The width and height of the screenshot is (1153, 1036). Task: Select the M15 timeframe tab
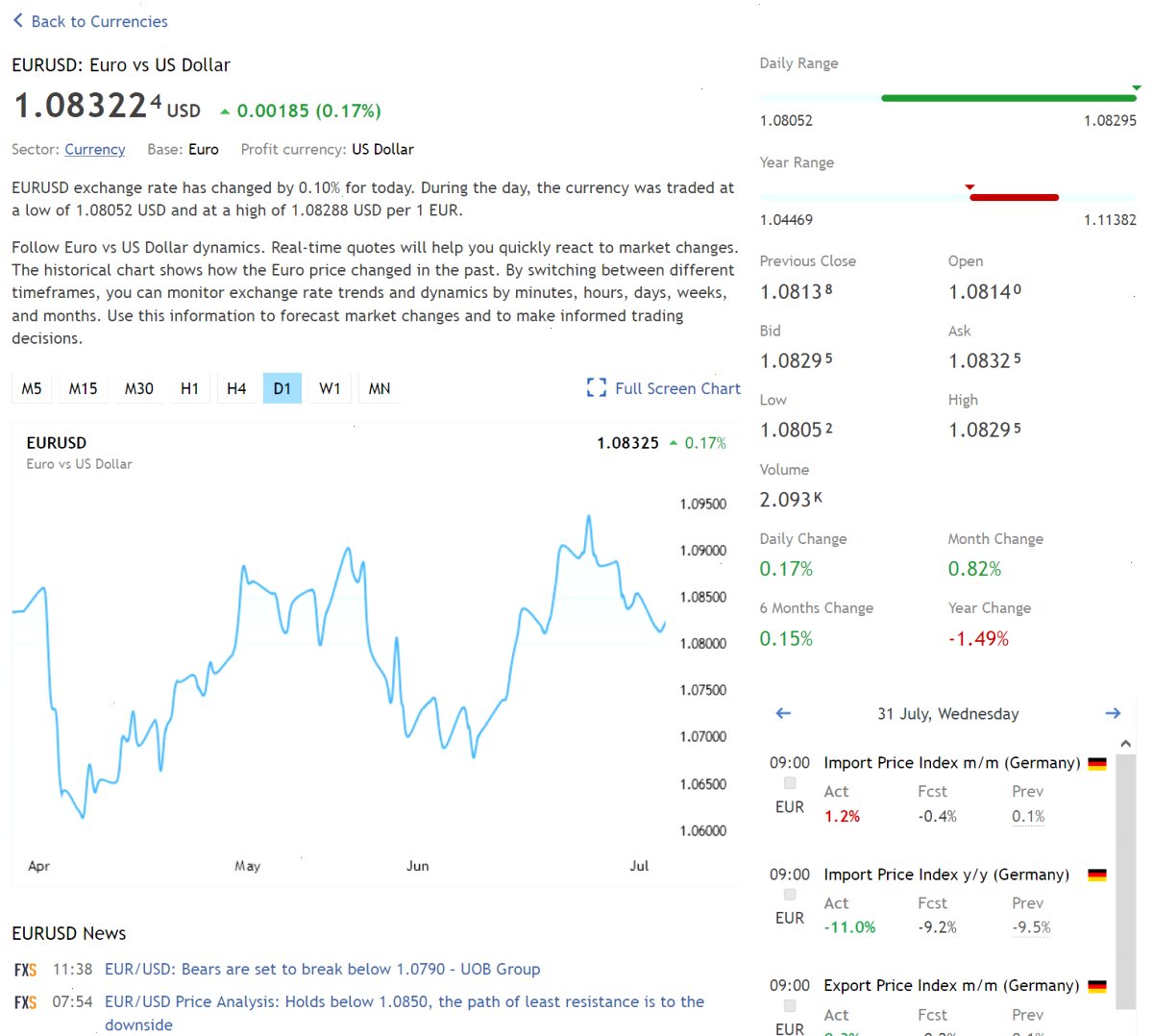click(x=83, y=388)
